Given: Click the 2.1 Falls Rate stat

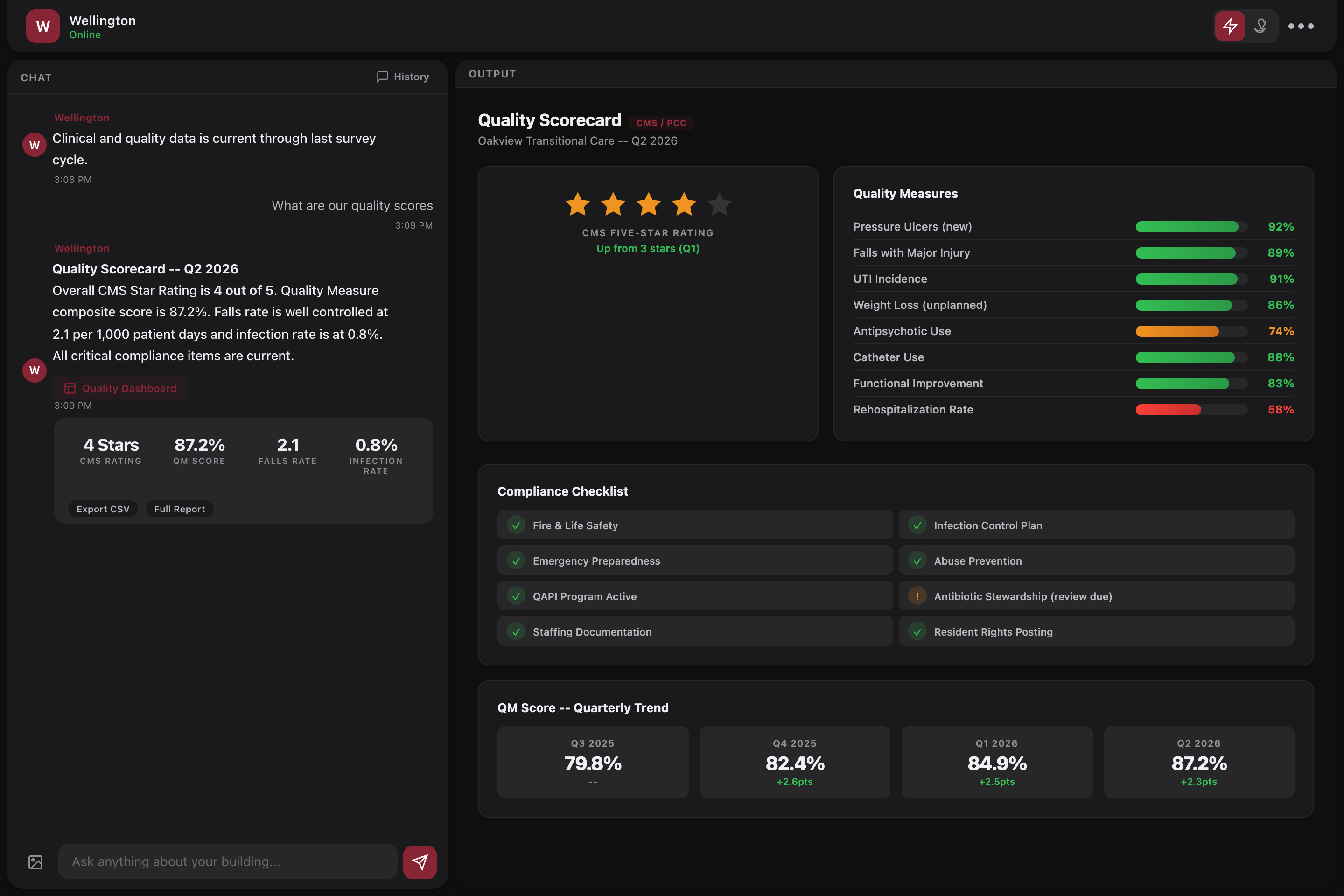Looking at the screenshot, I should (287, 451).
